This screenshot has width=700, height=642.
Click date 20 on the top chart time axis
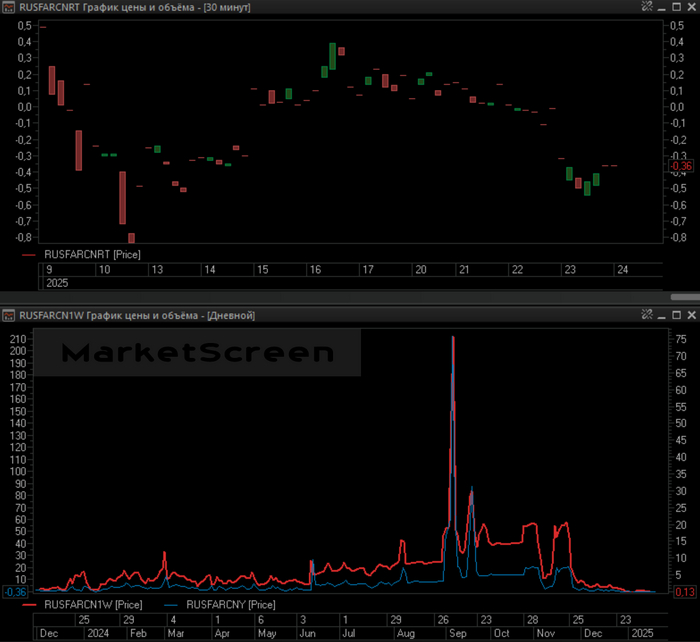point(421,270)
